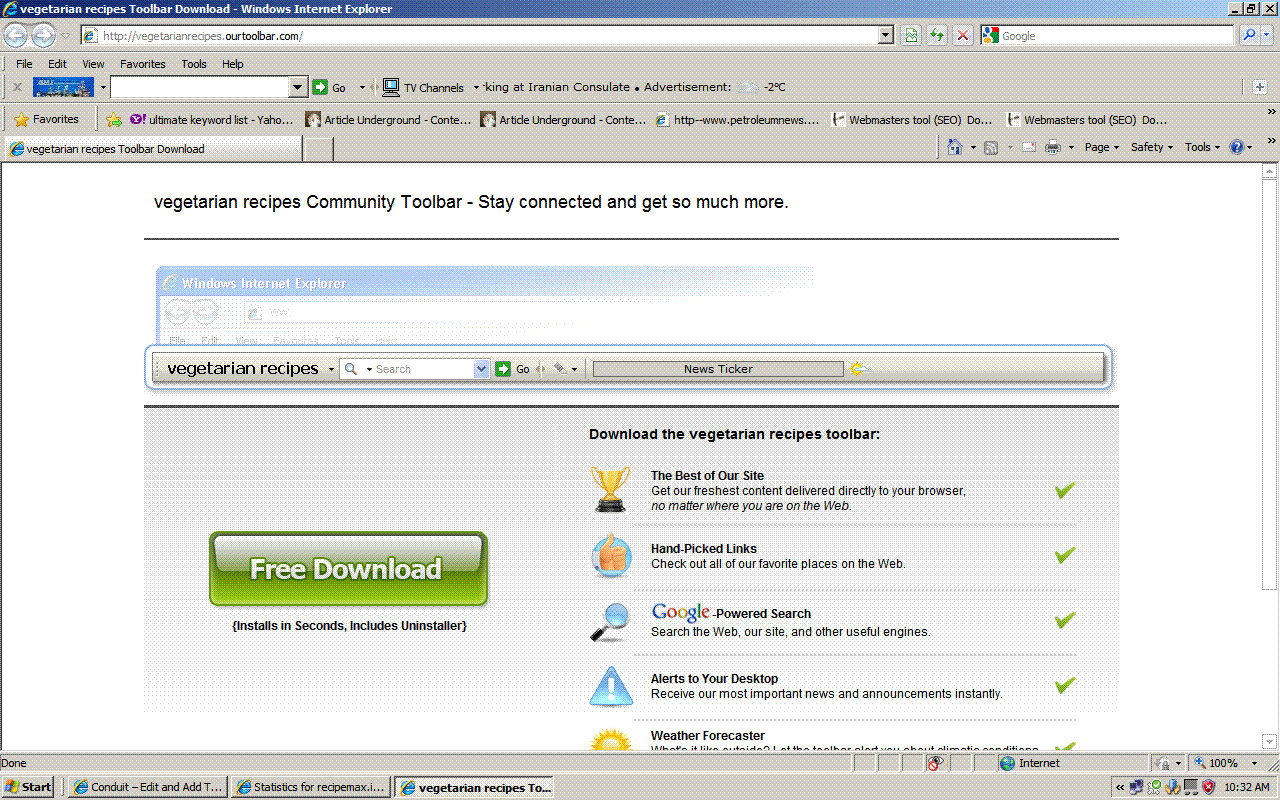The image size is (1280, 800).
Task: Click the Internet zone globe icon
Action: click(1008, 763)
